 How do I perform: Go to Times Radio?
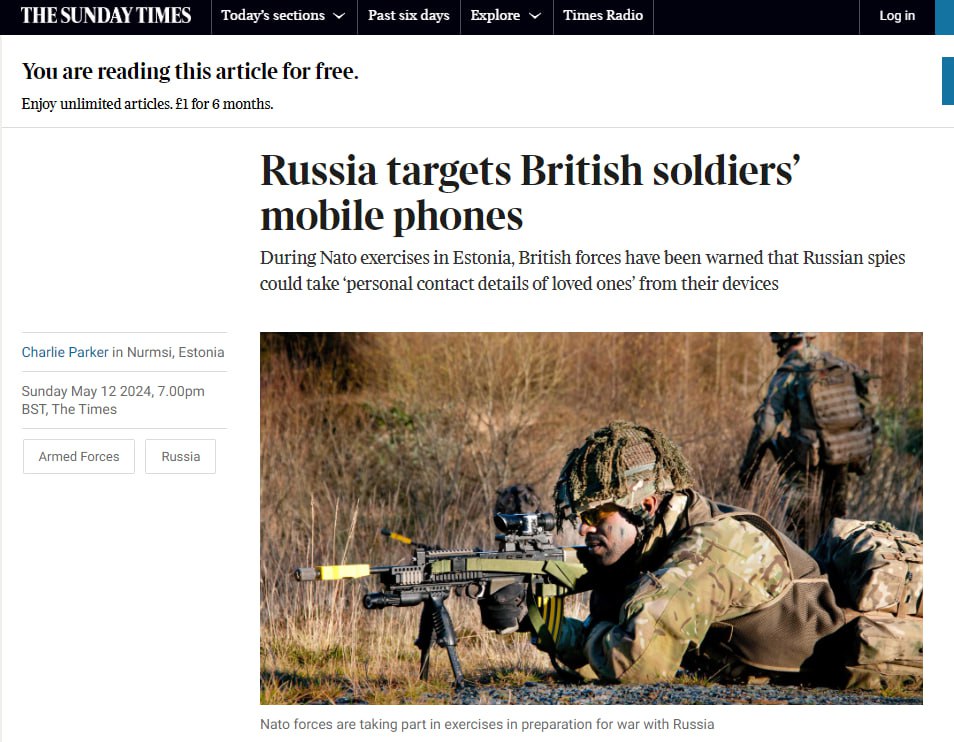point(603,16)
